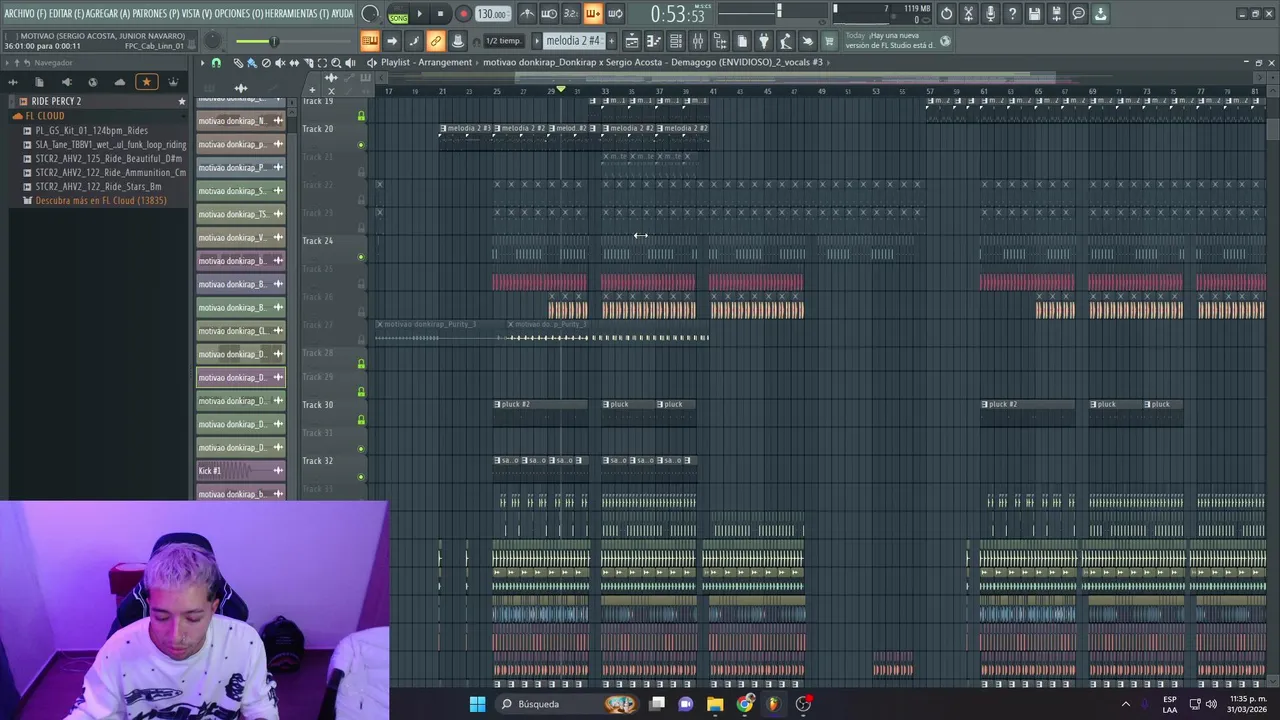Add new pattern with plus button
Screen dimensions: 1280x720
(610, 41)
